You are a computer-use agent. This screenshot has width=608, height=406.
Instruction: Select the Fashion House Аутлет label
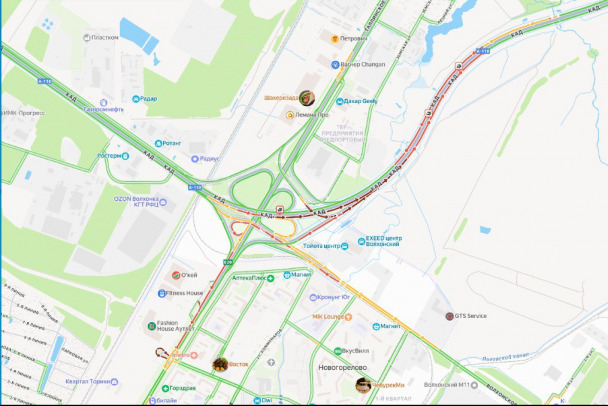point(175,326)
